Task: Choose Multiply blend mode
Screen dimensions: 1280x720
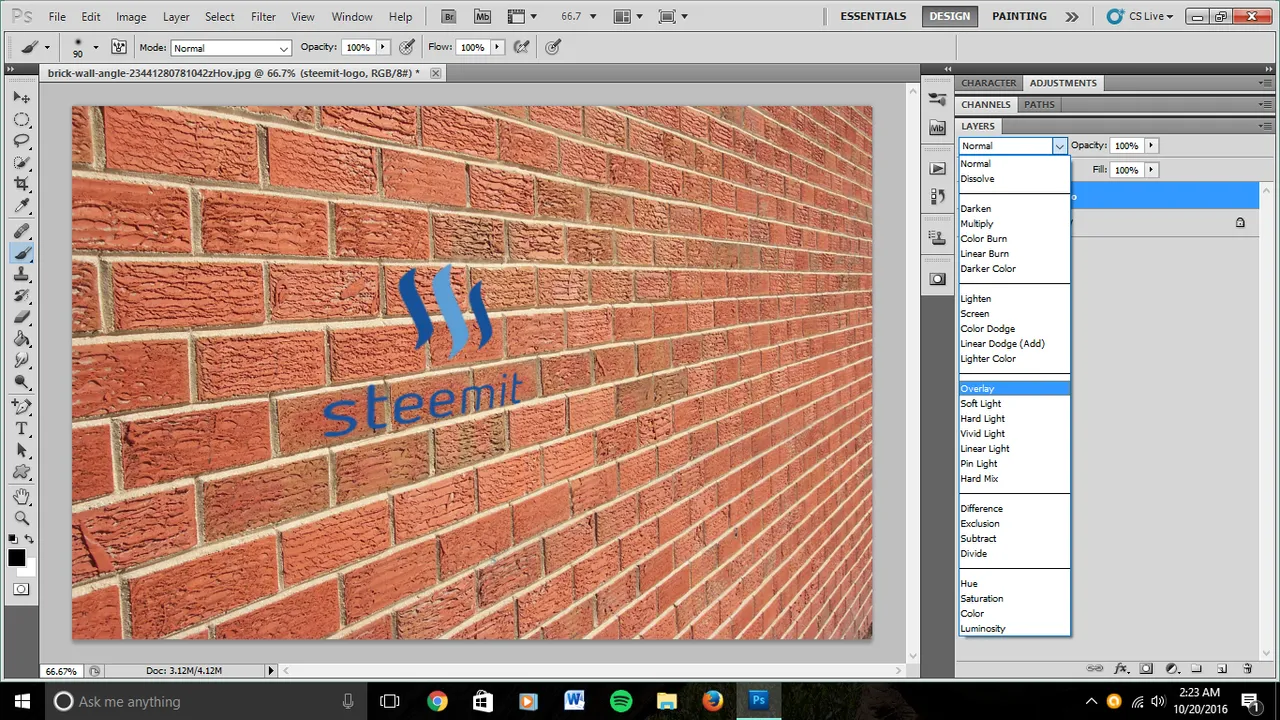Action: (1014, 224)
